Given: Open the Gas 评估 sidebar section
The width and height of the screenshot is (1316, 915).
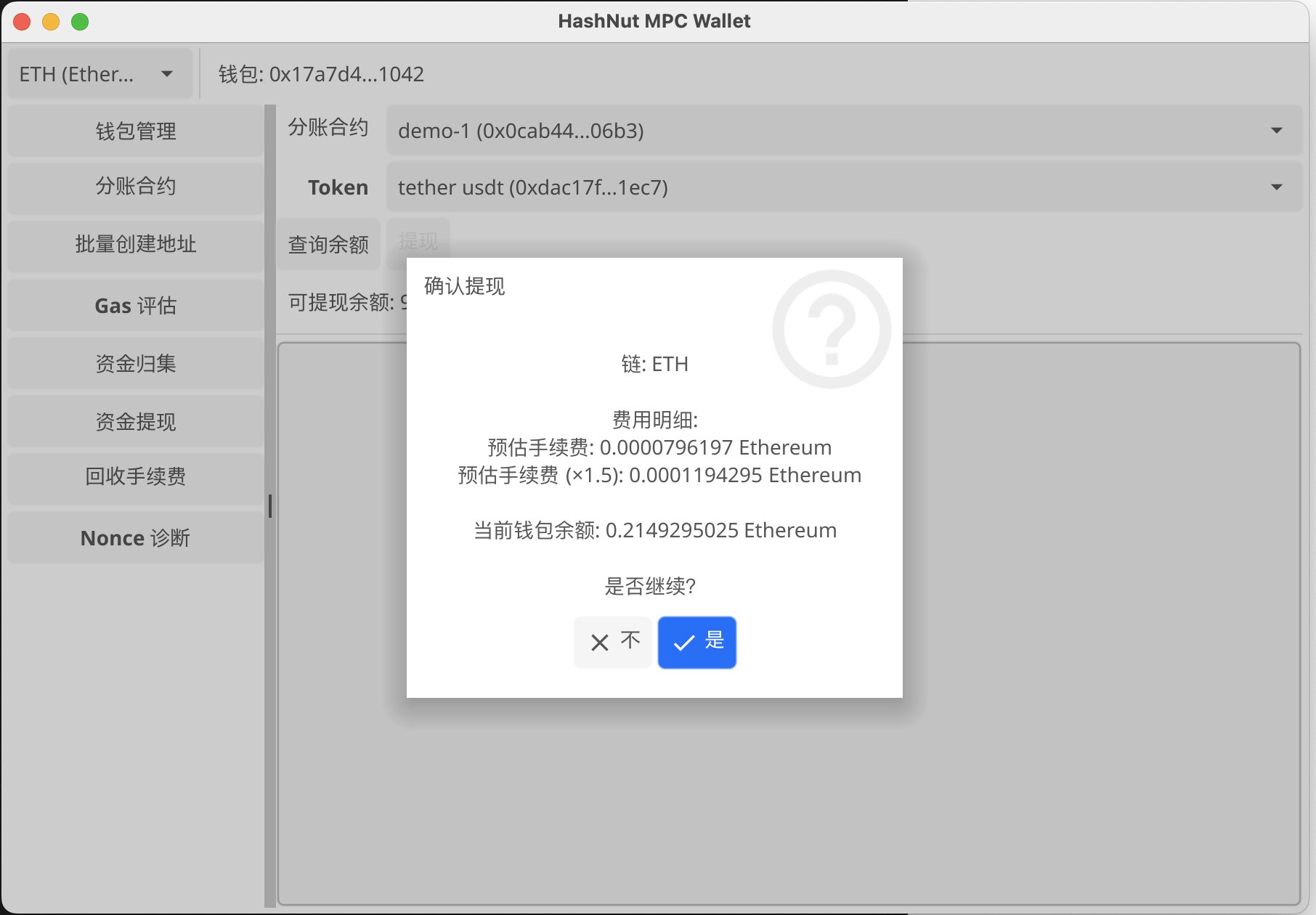Looking at the screenshot, I should [136, 305].
